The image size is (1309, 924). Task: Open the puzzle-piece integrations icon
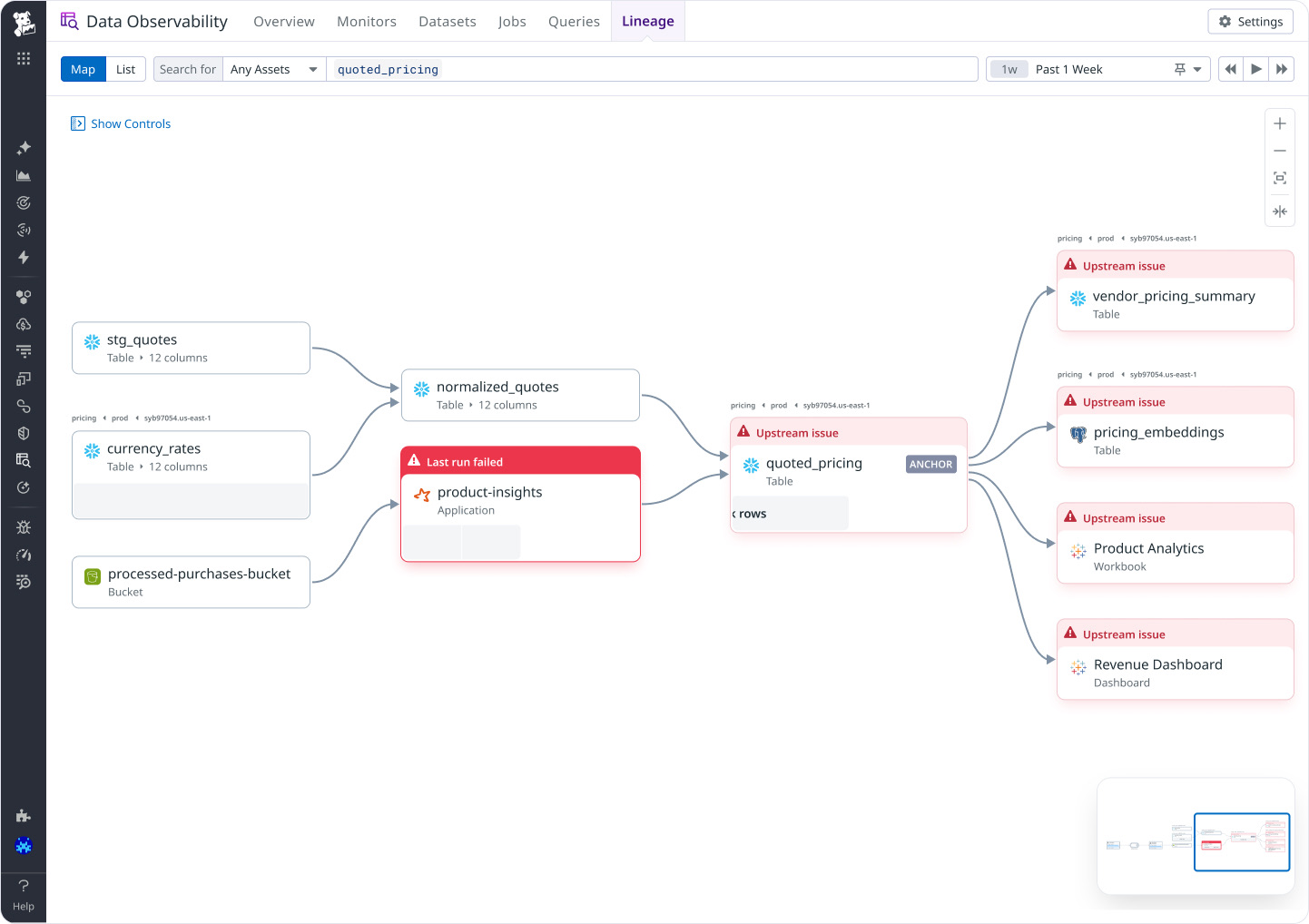pyautogui.click(x=24, y=816)
